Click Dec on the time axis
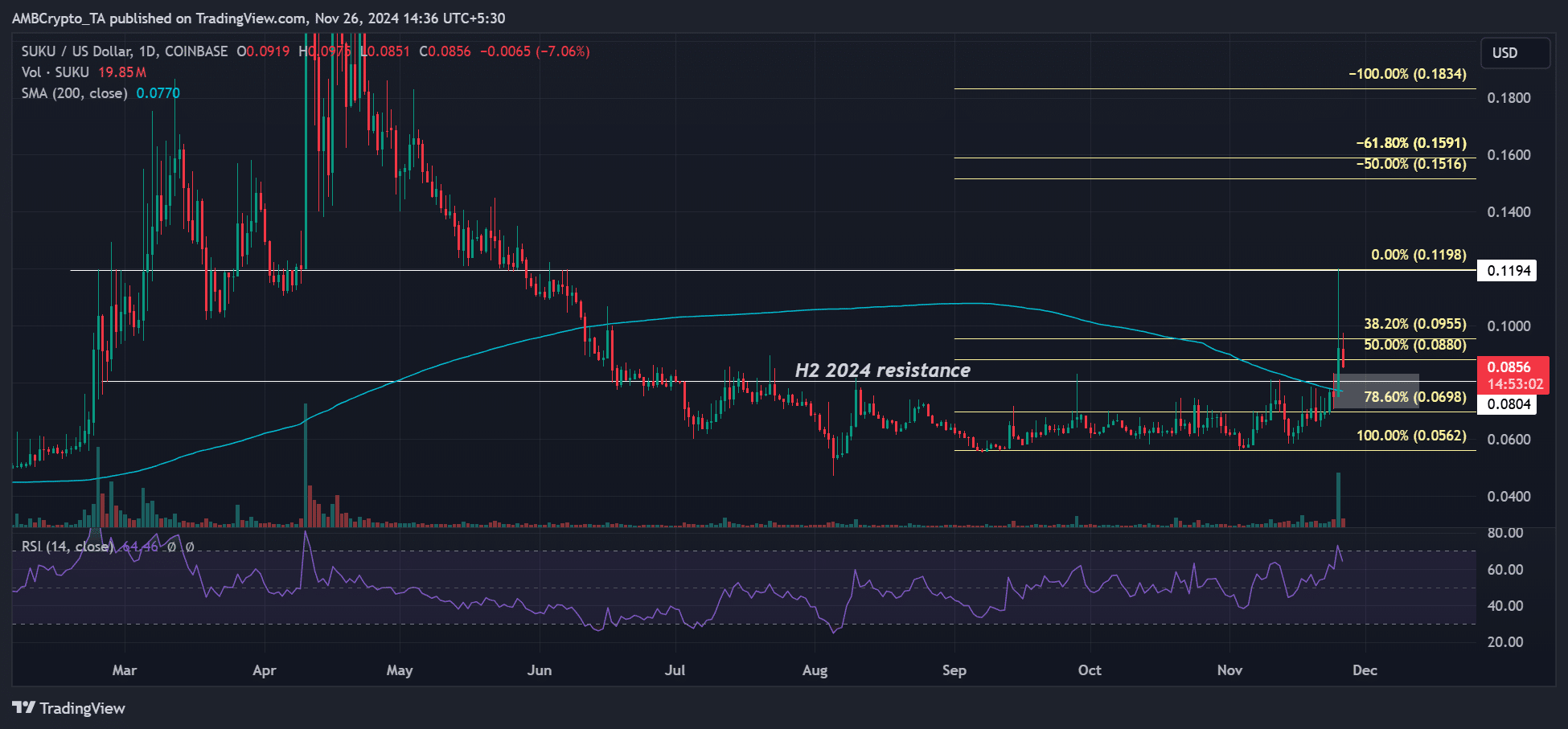Viewport: 1568px width, 729px height. coord(1365,670)
